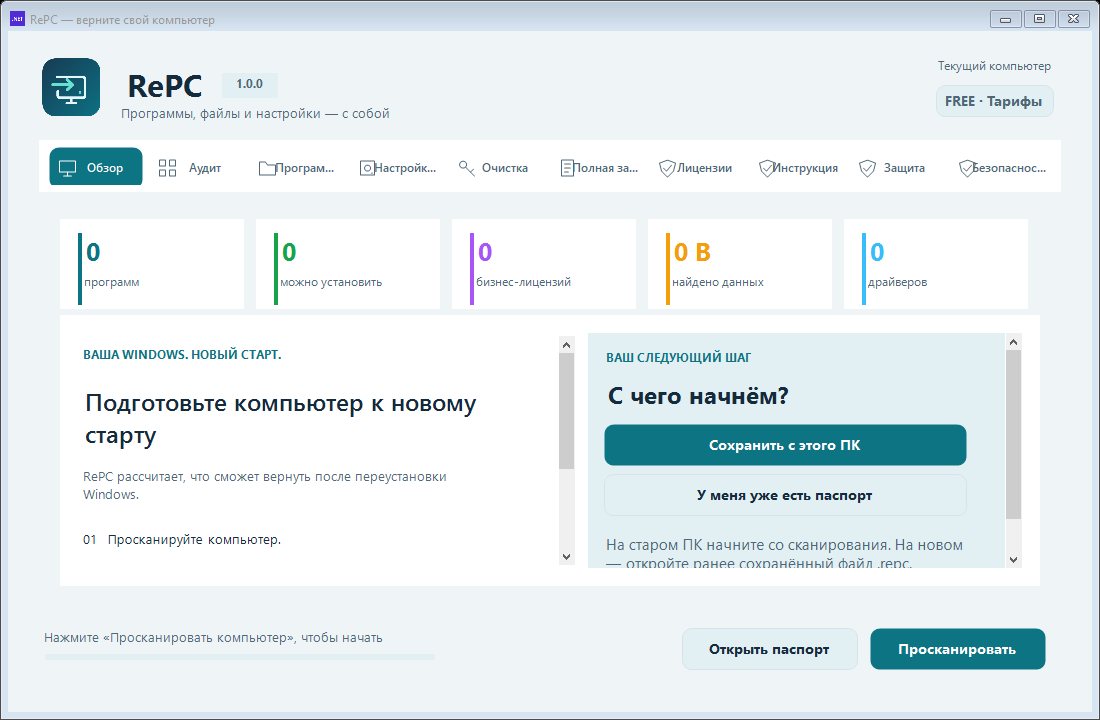Click the right panel scroll down arrow
The image size is (1100, 720).
pos(1013,559)
